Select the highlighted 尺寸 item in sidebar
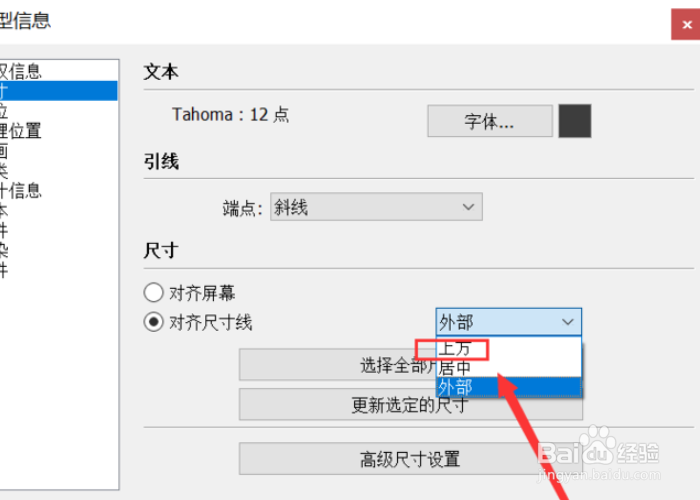 pos(58,91)
